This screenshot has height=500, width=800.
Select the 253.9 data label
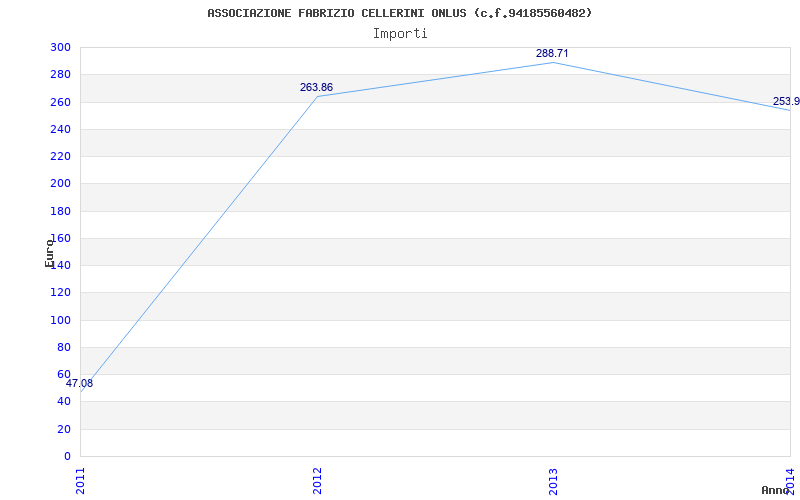pos(786,102)
